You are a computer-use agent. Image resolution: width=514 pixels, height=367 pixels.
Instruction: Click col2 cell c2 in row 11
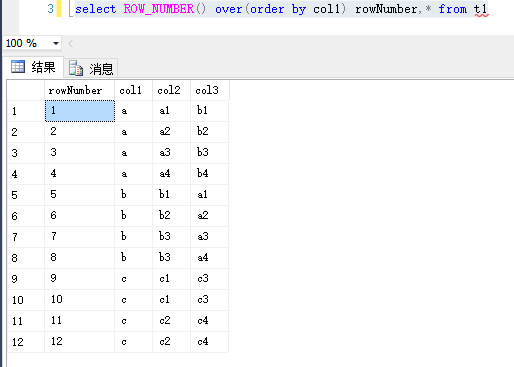click(171, 321)
